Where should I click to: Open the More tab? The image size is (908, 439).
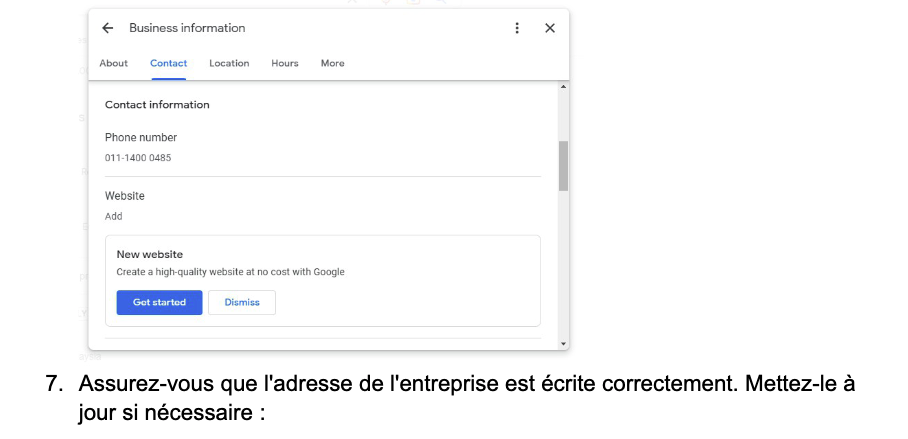(x=333, y=63)
